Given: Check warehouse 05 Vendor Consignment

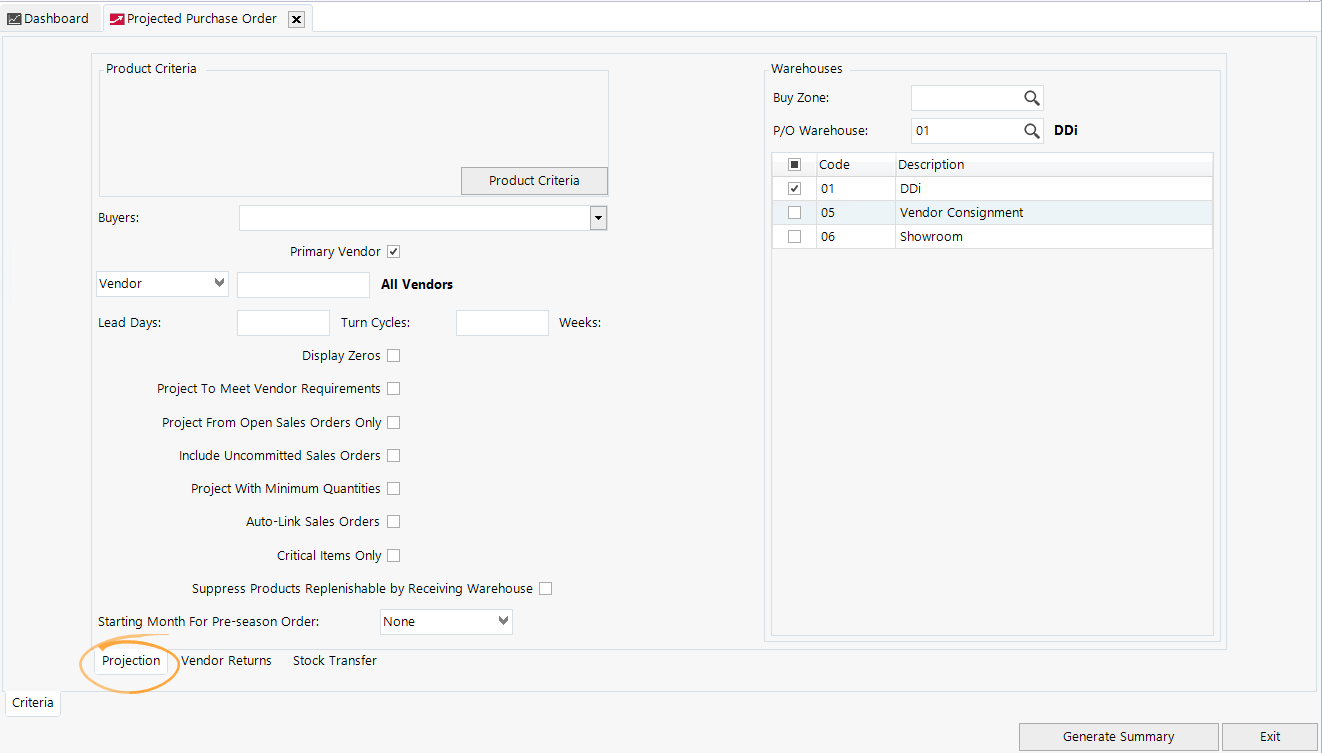Looking at the screenshot, I should point(793,212).
